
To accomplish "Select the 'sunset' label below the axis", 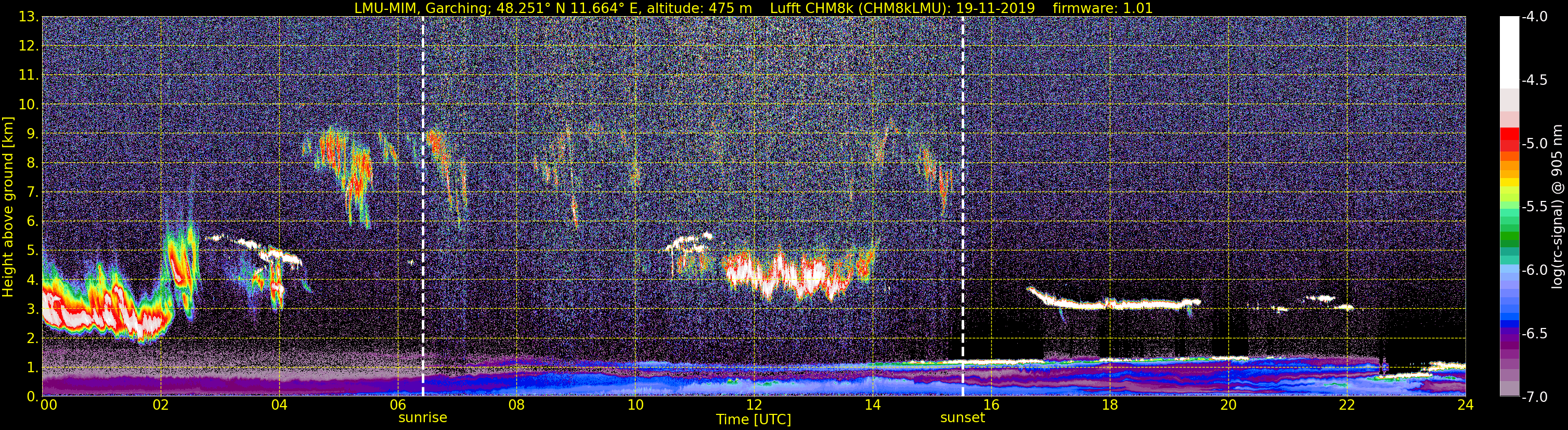I will [962, 418].
